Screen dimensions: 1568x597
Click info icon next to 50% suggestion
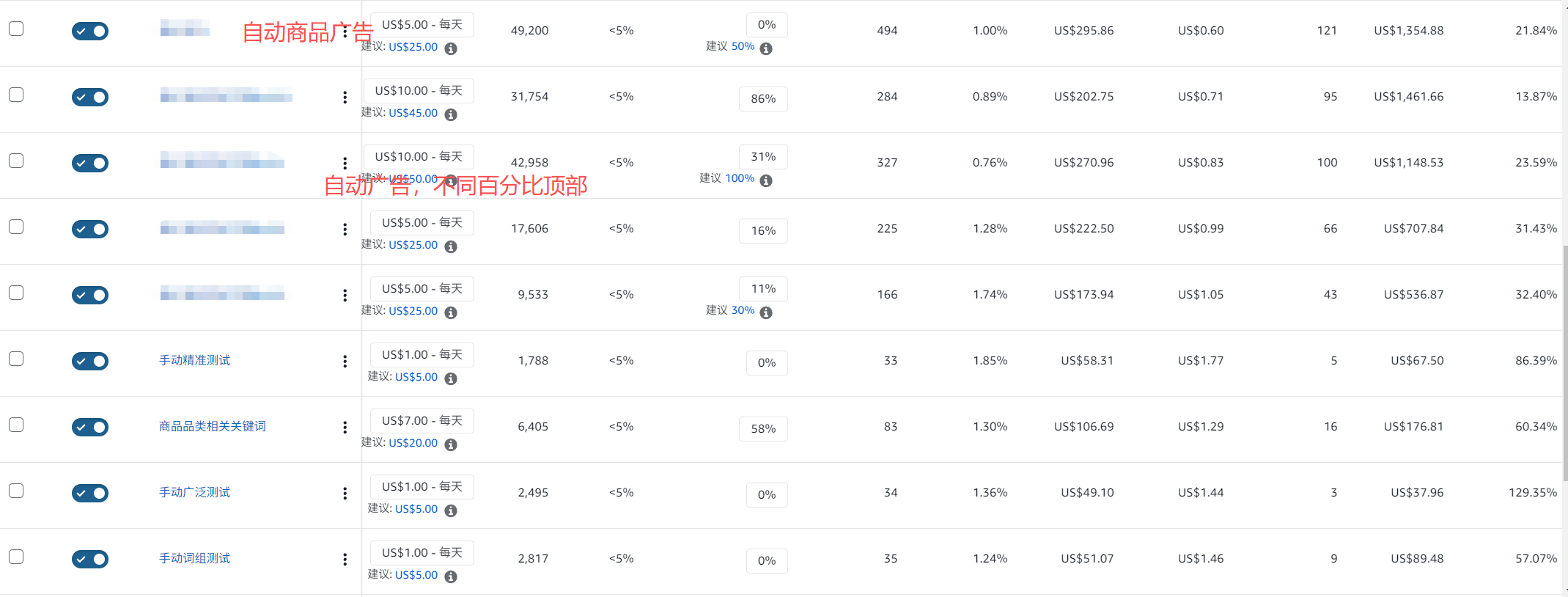click(766, 48)
